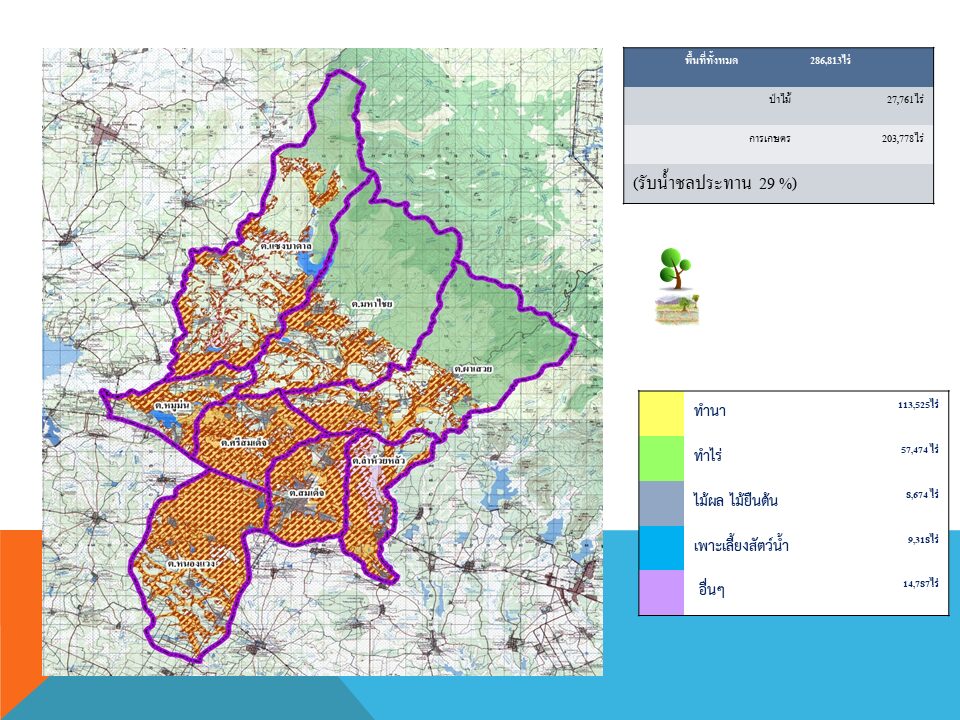Select the ต.ผาเสวย map label
Image resolution: width=960 pixels, height=720 pixels.
473,369
